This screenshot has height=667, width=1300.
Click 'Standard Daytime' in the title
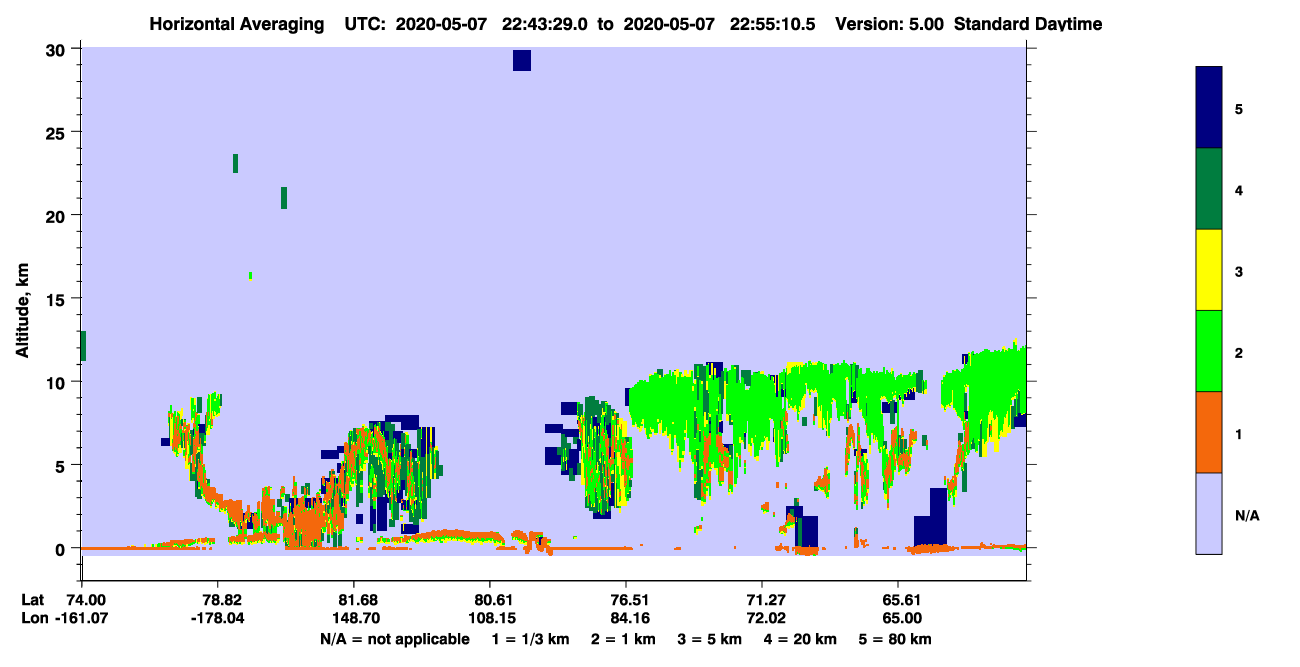tap(1028, 23)
